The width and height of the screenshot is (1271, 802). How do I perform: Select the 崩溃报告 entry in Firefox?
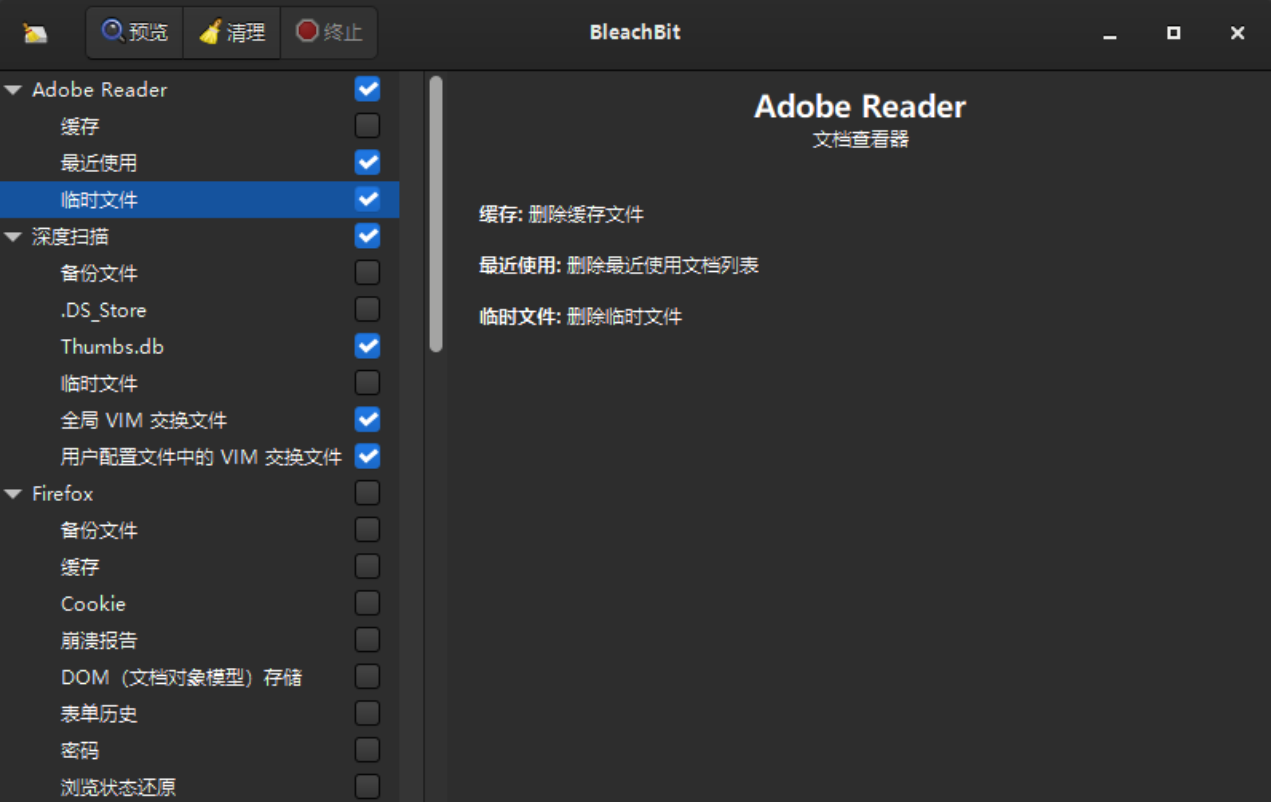[99, 640]
